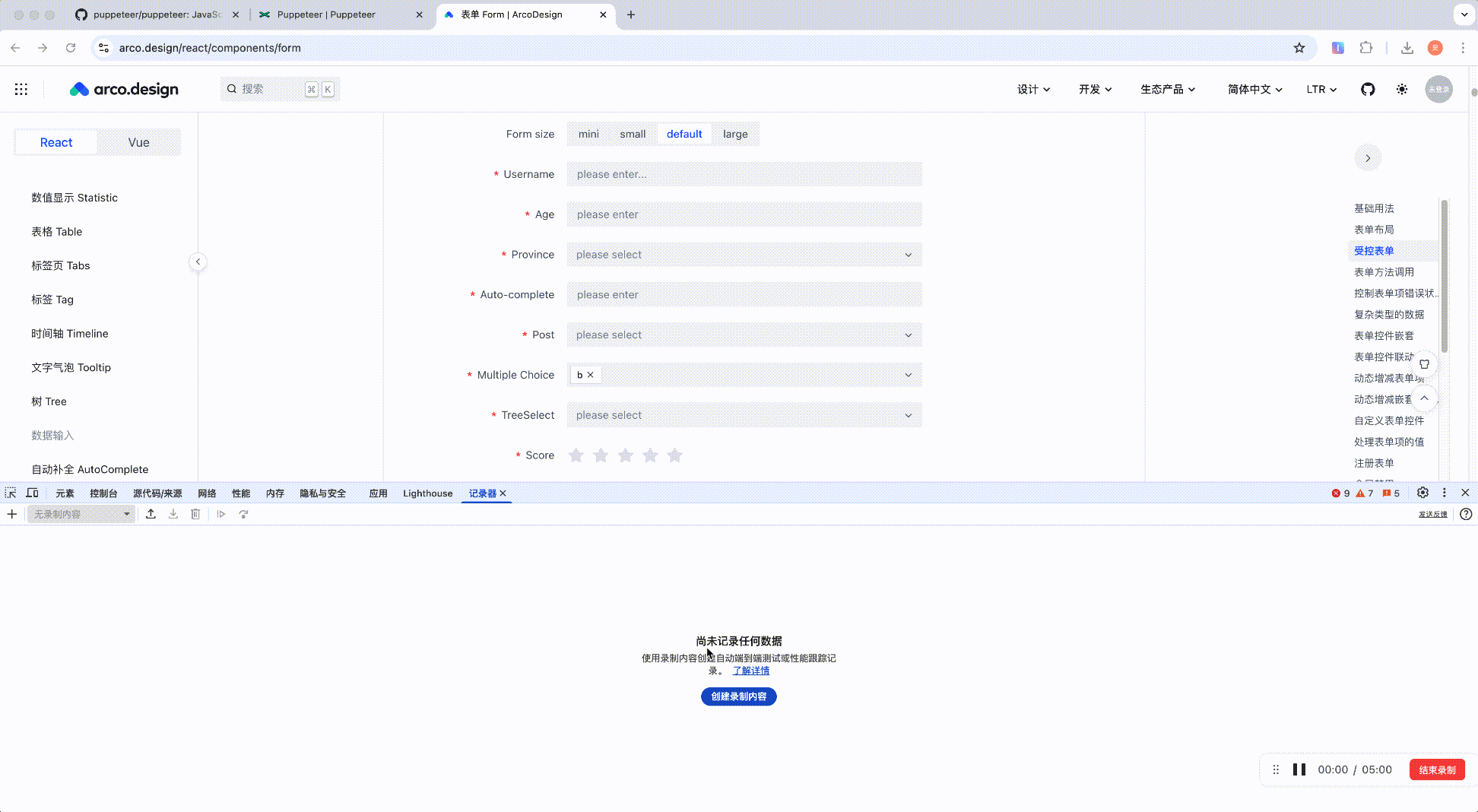Toggle the DevTools device toolbar icon
1478x812 pixels.
[x=32, y=493]
